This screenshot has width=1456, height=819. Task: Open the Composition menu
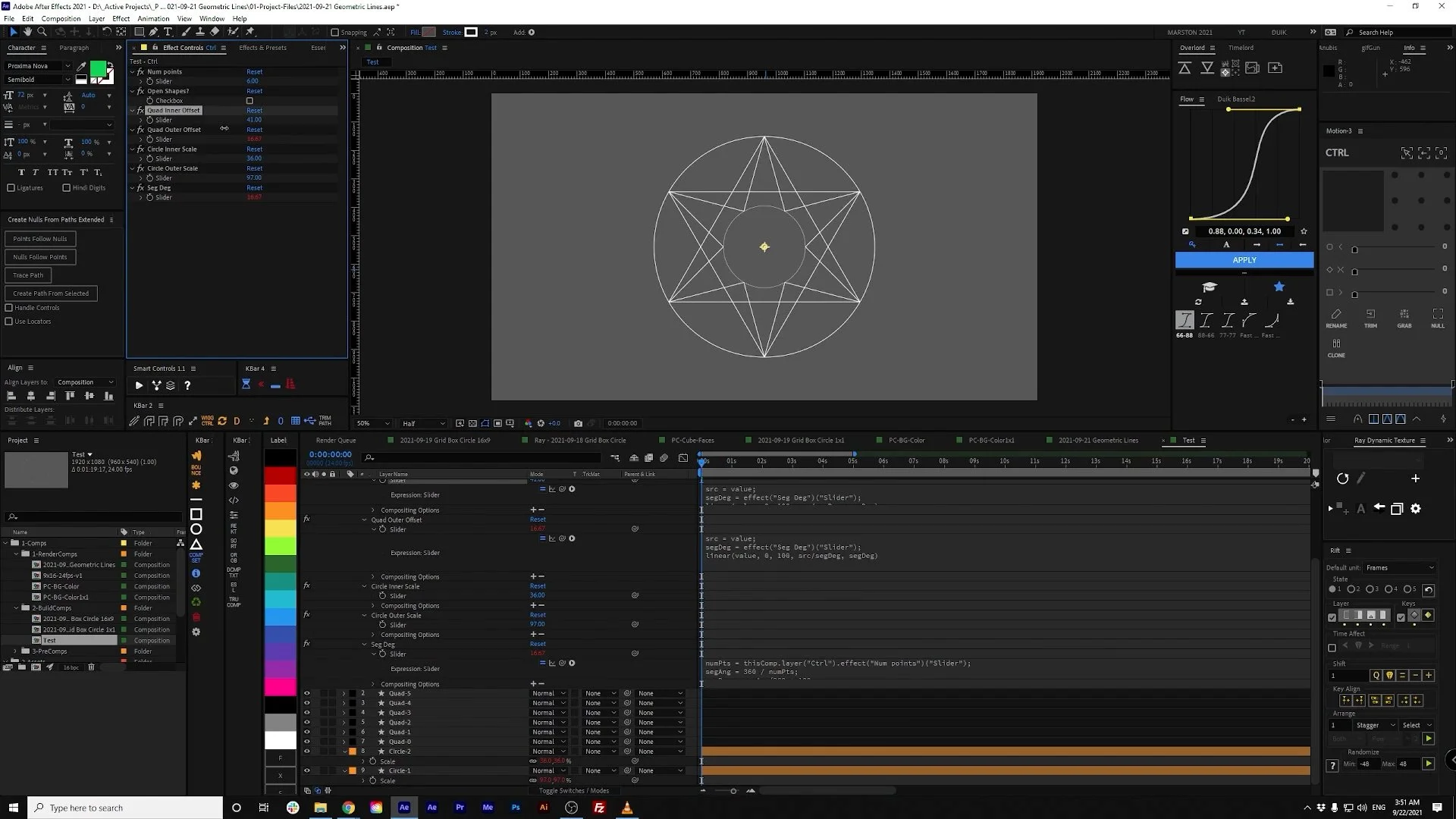coord(61,18)
